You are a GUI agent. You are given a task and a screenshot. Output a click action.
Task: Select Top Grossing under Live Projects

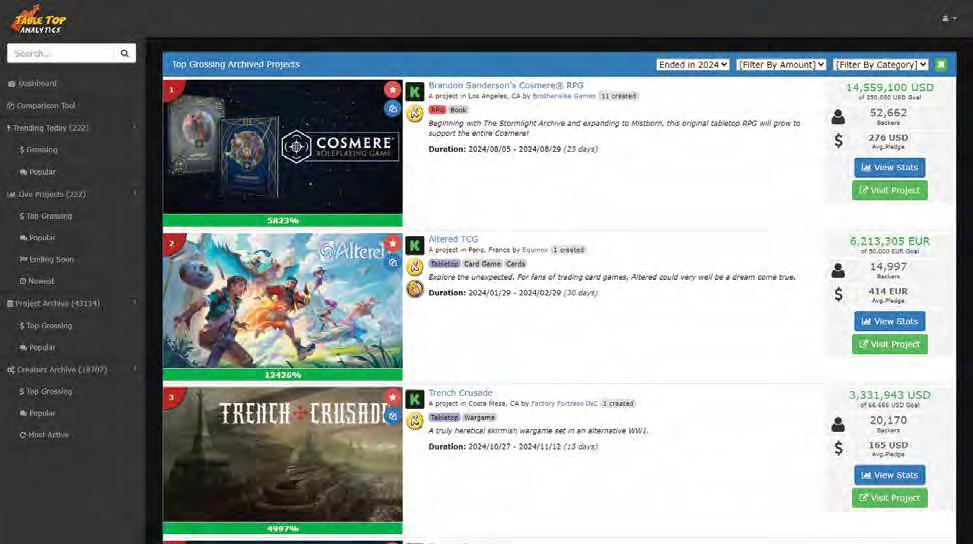(46, 216)
